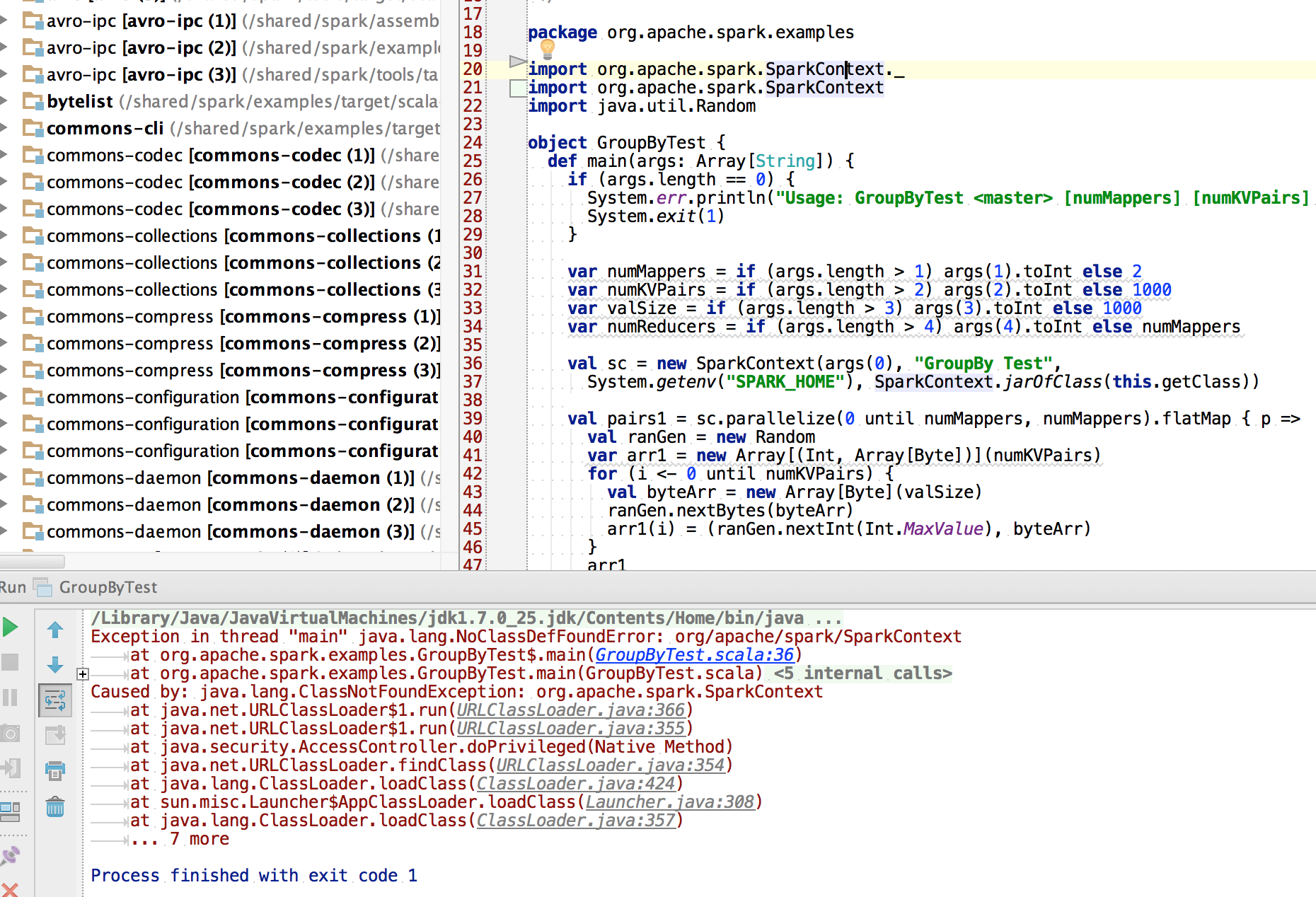
Task: Click the jdk1.7.0_25 java command line
Action: [466, 618]
